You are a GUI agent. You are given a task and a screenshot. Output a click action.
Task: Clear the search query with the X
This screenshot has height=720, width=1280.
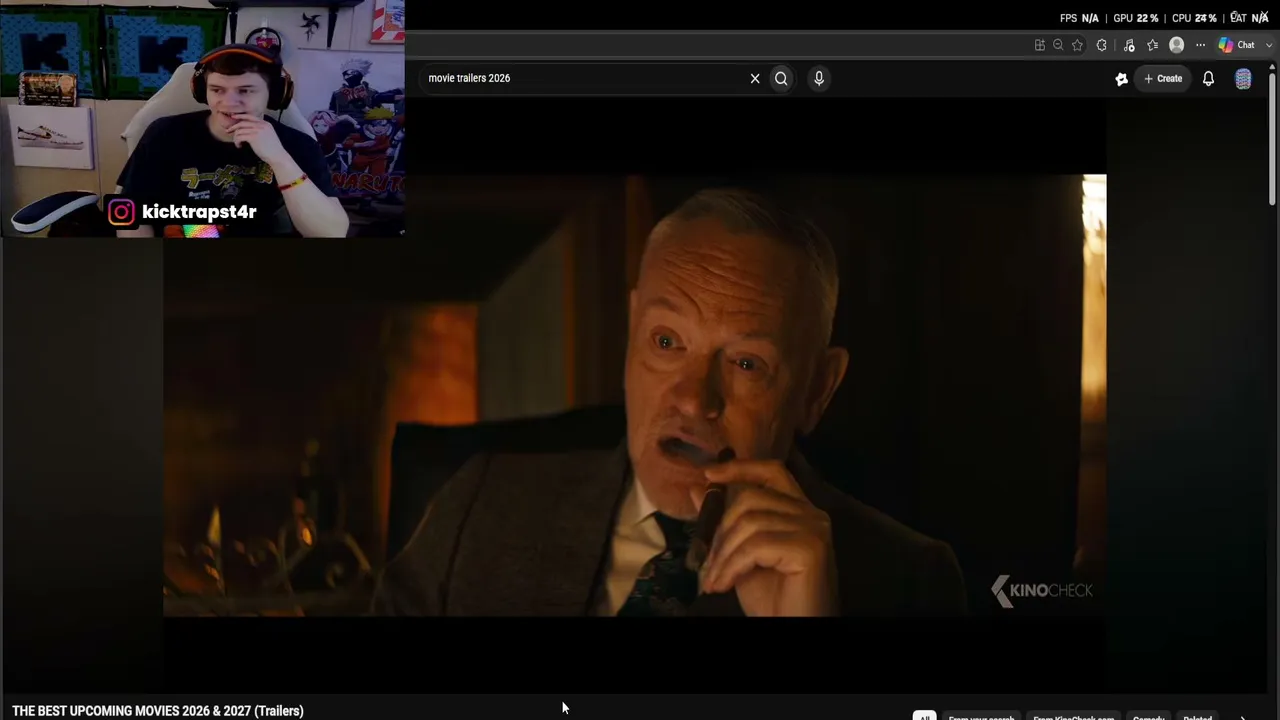click(x=755, y=78)
